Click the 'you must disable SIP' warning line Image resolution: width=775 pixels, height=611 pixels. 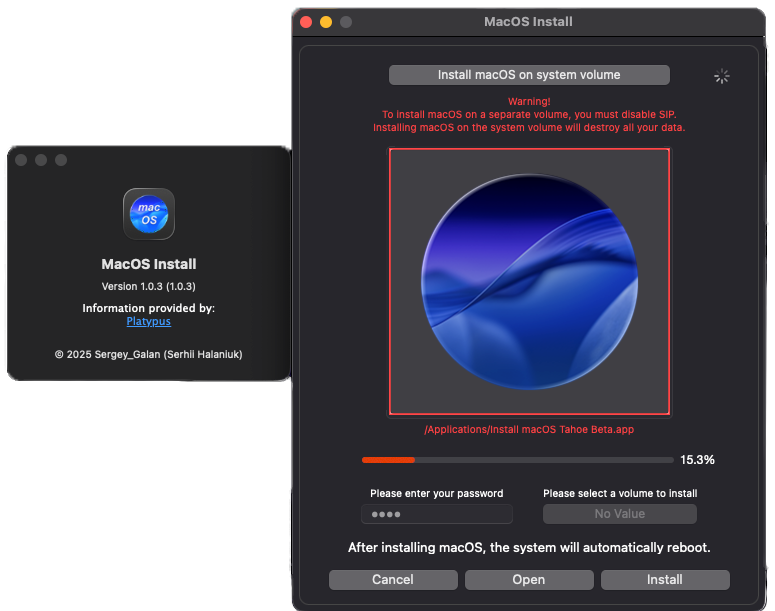click(529, 115)
